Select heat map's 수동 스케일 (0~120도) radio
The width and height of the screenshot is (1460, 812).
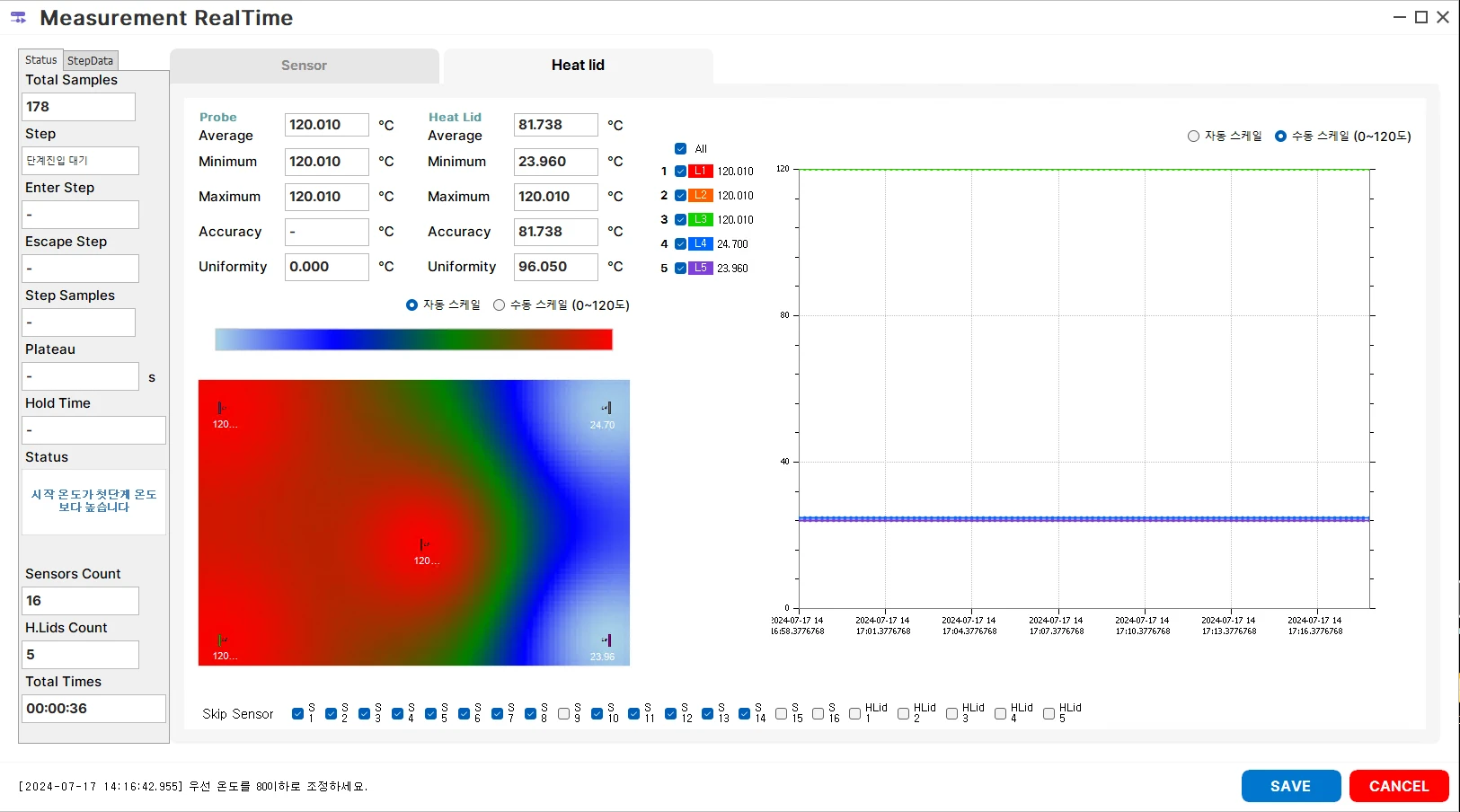(x=500, y=305)
